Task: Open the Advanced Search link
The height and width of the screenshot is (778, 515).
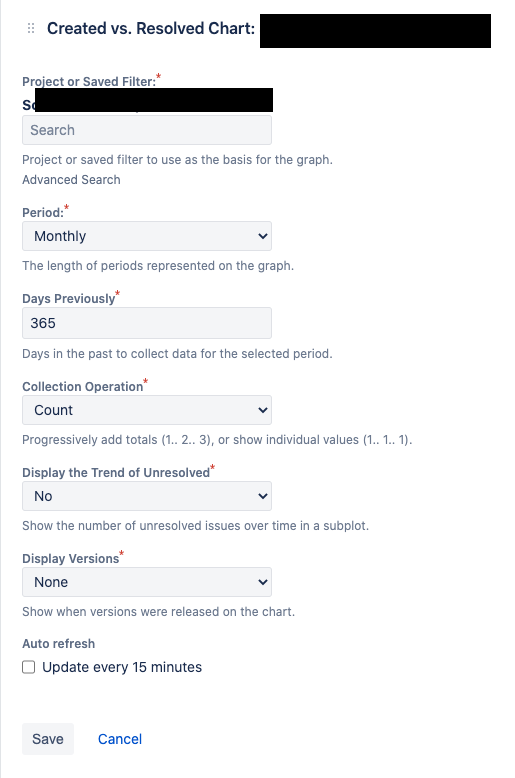Action: point(71,180)
